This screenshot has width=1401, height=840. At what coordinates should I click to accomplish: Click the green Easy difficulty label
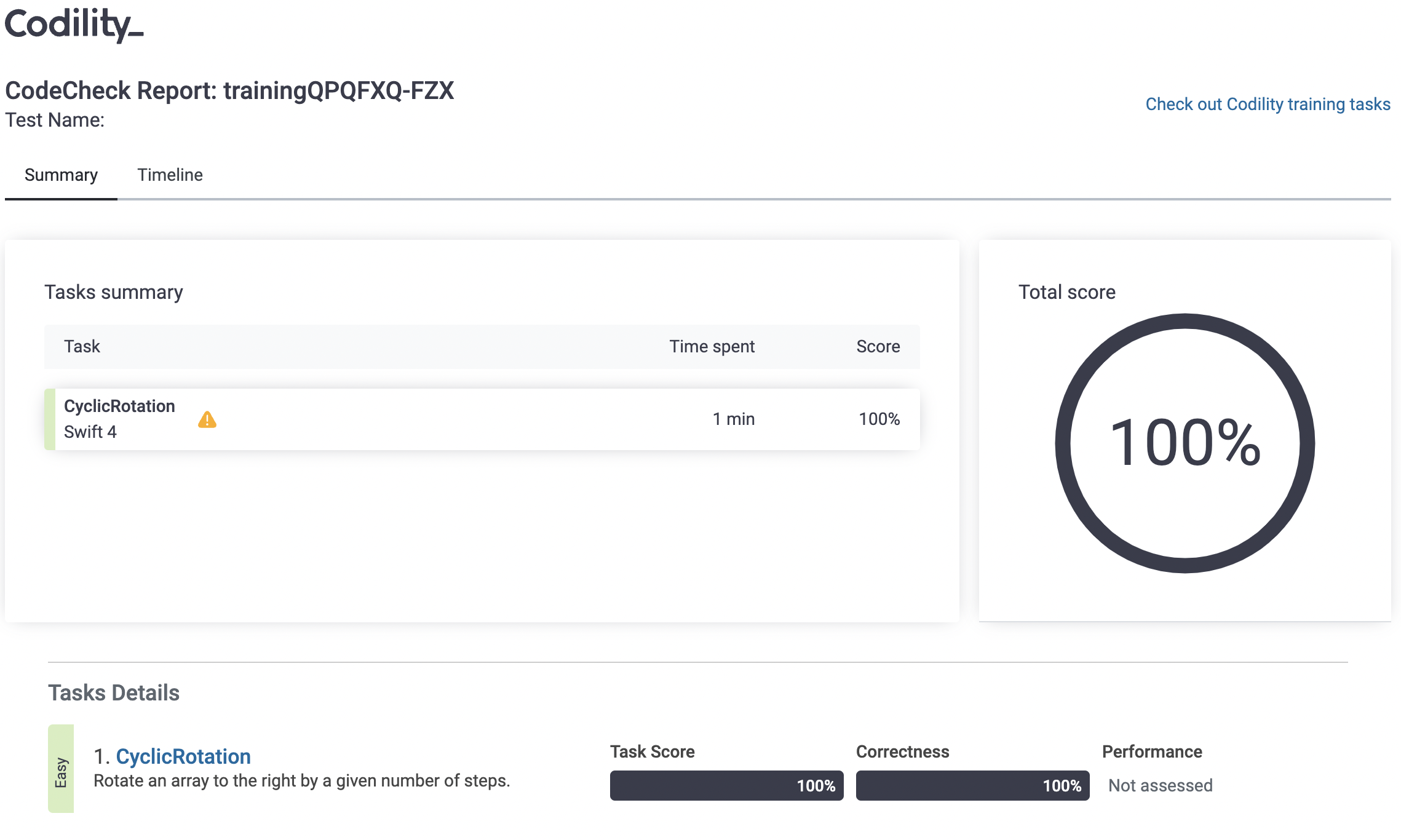click(61, 769)
